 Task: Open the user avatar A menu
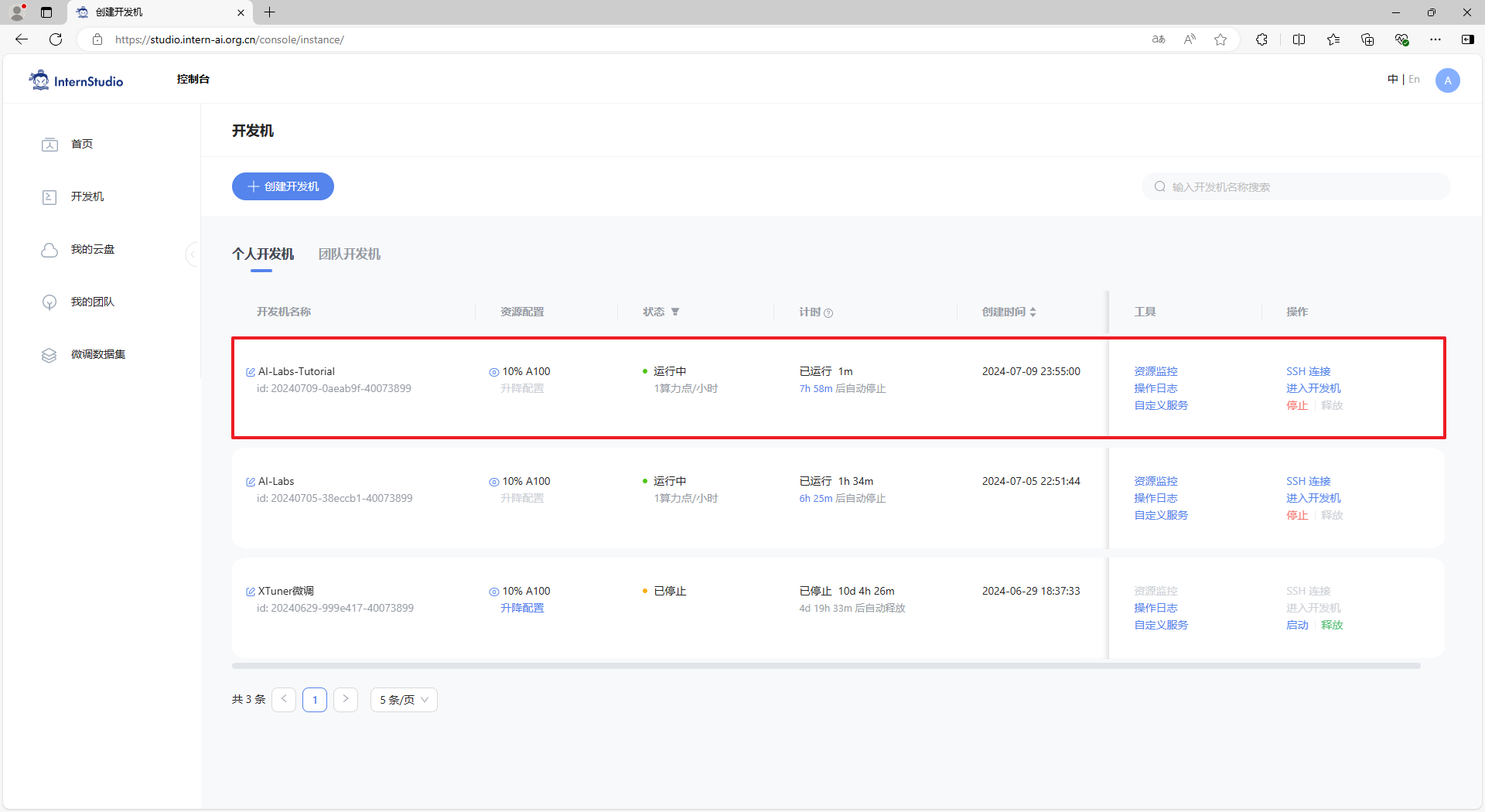tap(1448, 80)
